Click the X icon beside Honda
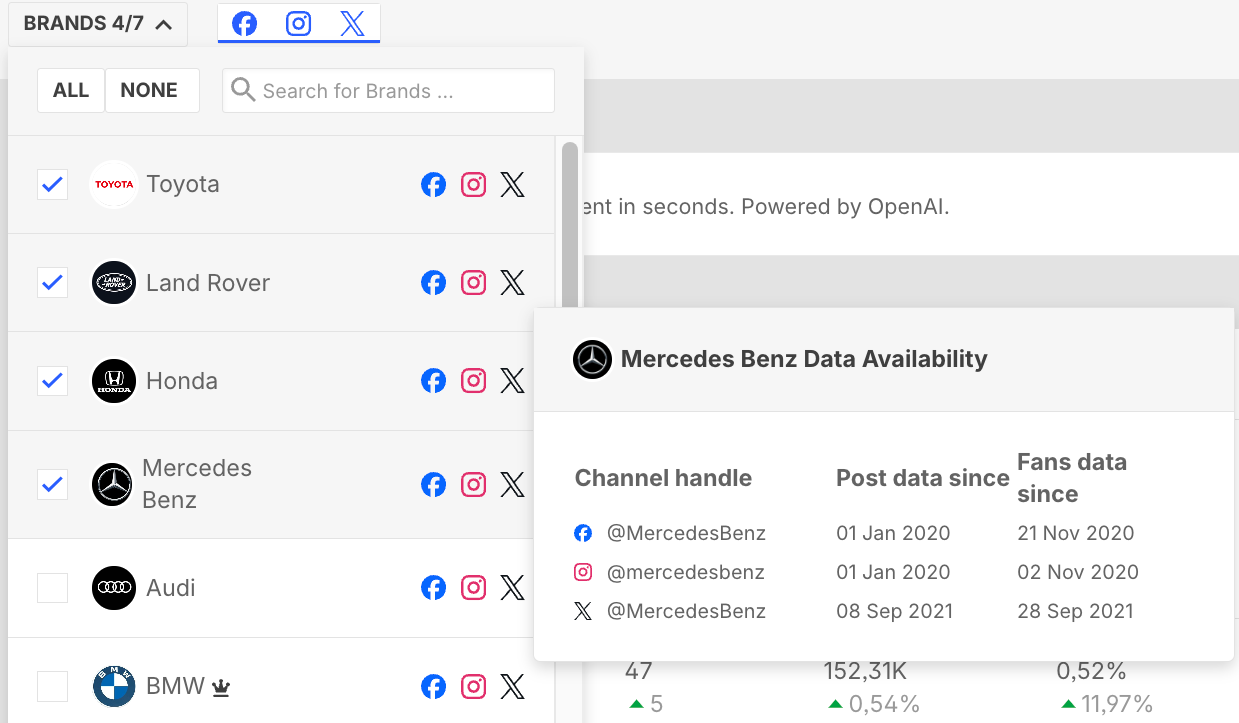 [512, 380]
